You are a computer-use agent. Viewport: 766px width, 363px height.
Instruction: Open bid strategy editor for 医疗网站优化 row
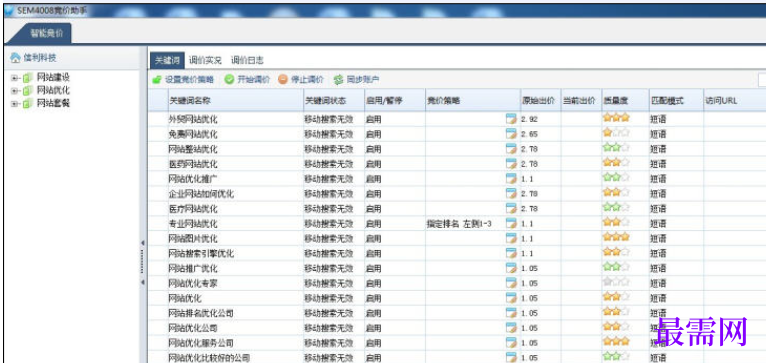coord(511,209)
